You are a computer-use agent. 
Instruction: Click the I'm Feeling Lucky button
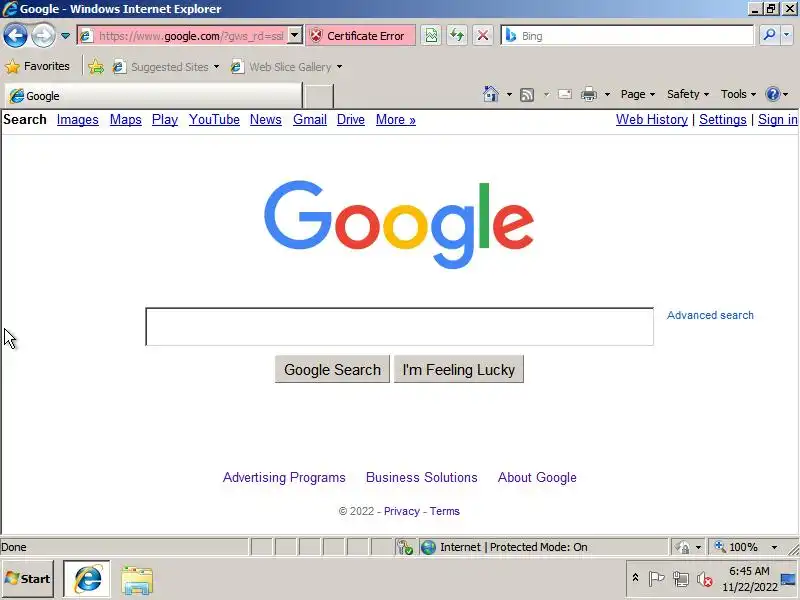(459, 369)
